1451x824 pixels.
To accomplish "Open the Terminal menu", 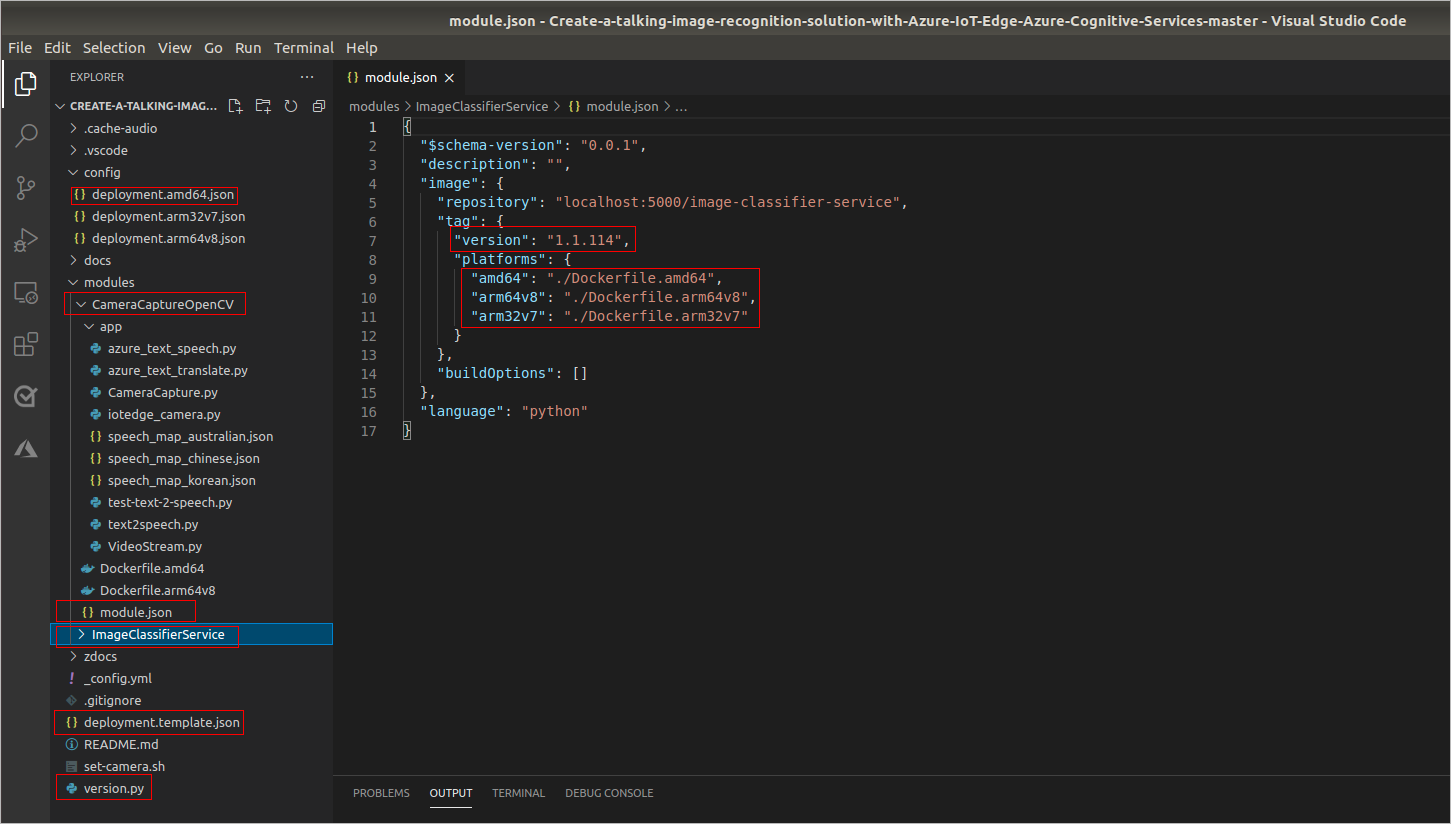I will tap(304, 48).
